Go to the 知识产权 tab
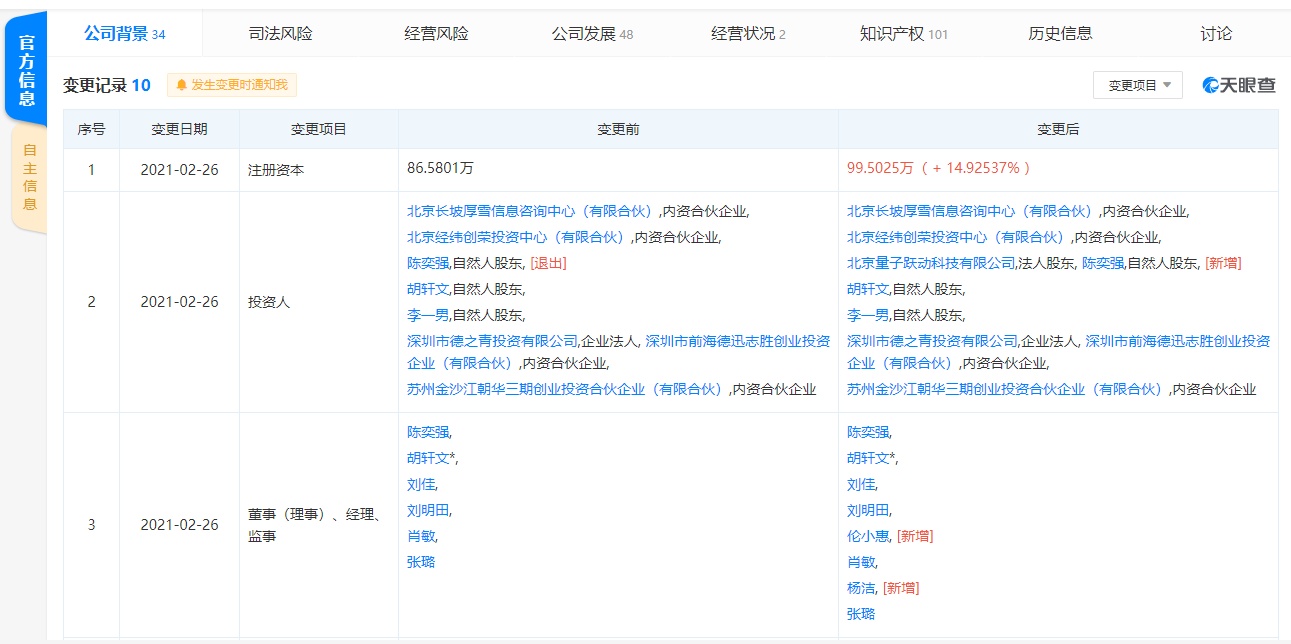The height and width of the screenshot is (644, 1291). (903, 34)
